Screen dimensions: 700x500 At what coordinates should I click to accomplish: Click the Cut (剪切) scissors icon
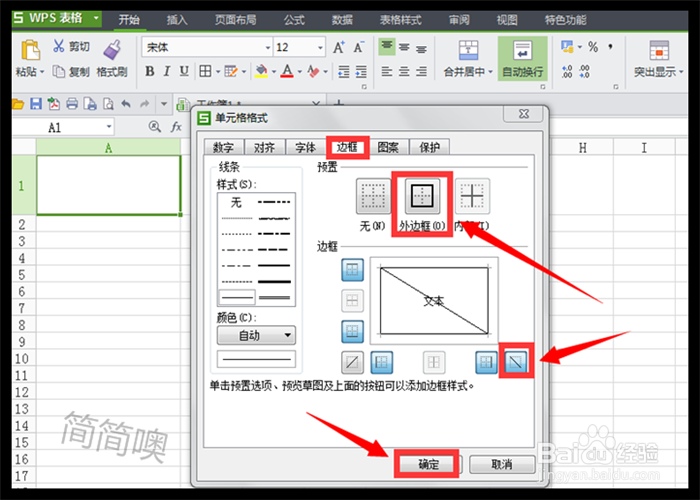tap(58, 46)
